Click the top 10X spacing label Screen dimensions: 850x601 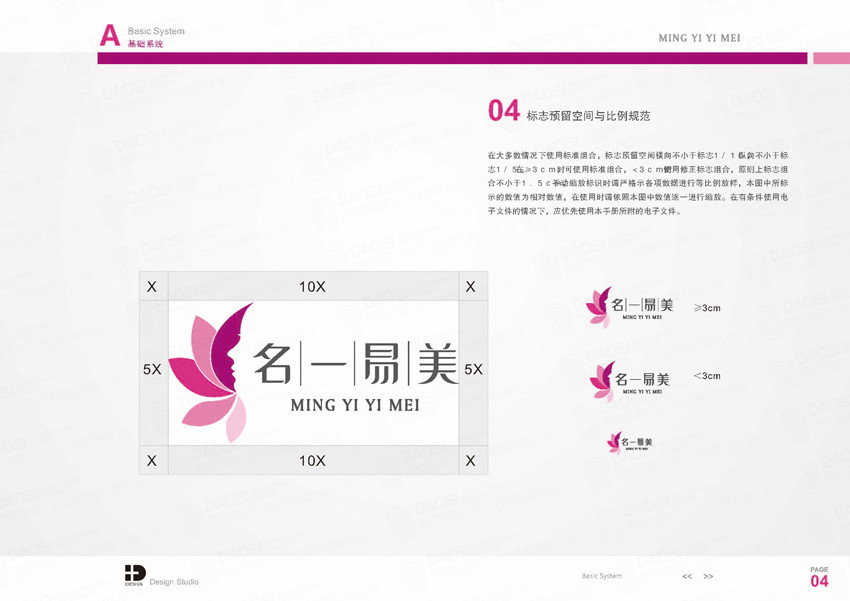pyautogui.click(x=312, y=287)
